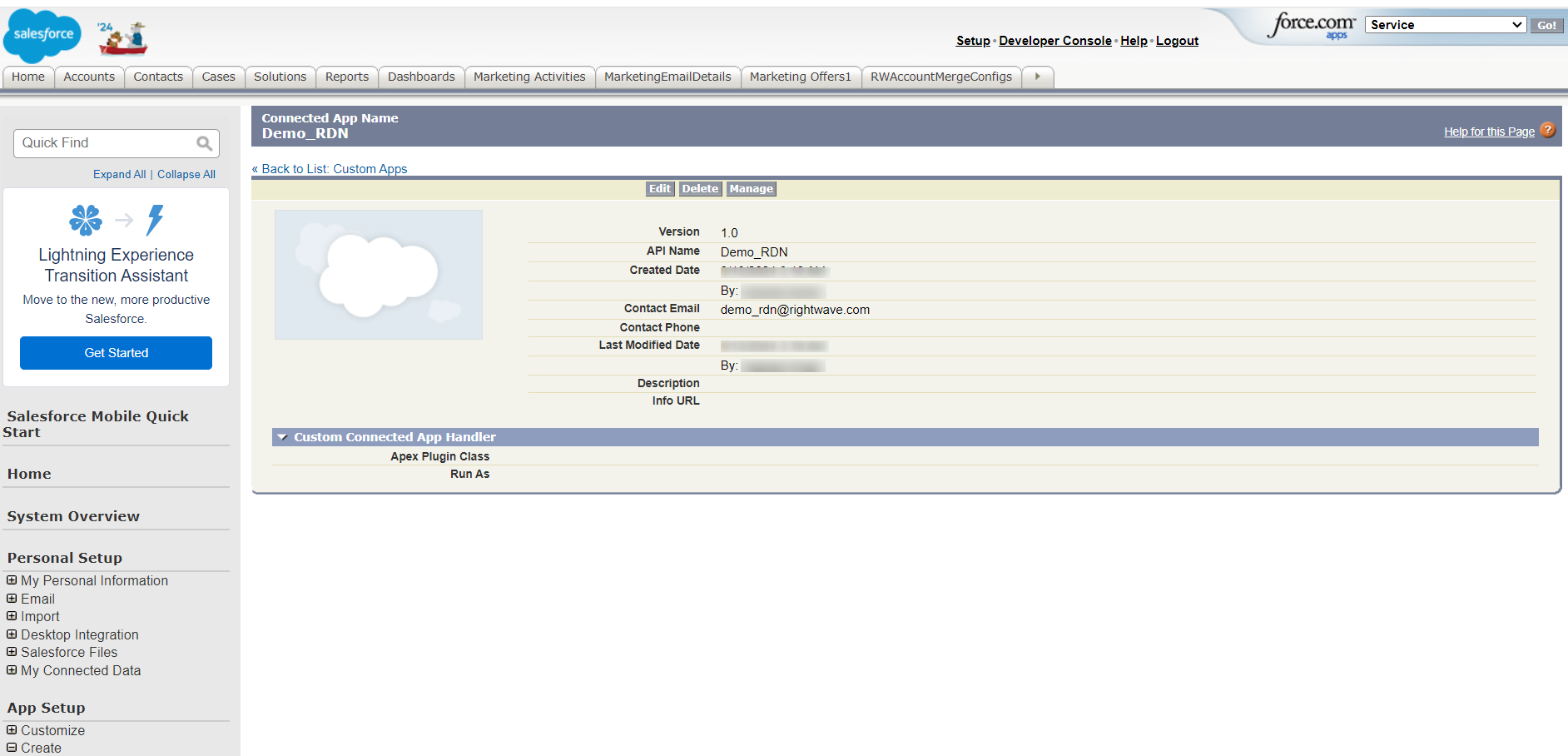This screenshot has width=1568, height=756.
Task: Click the Go! button
Action: click(x=1546, y=25)
